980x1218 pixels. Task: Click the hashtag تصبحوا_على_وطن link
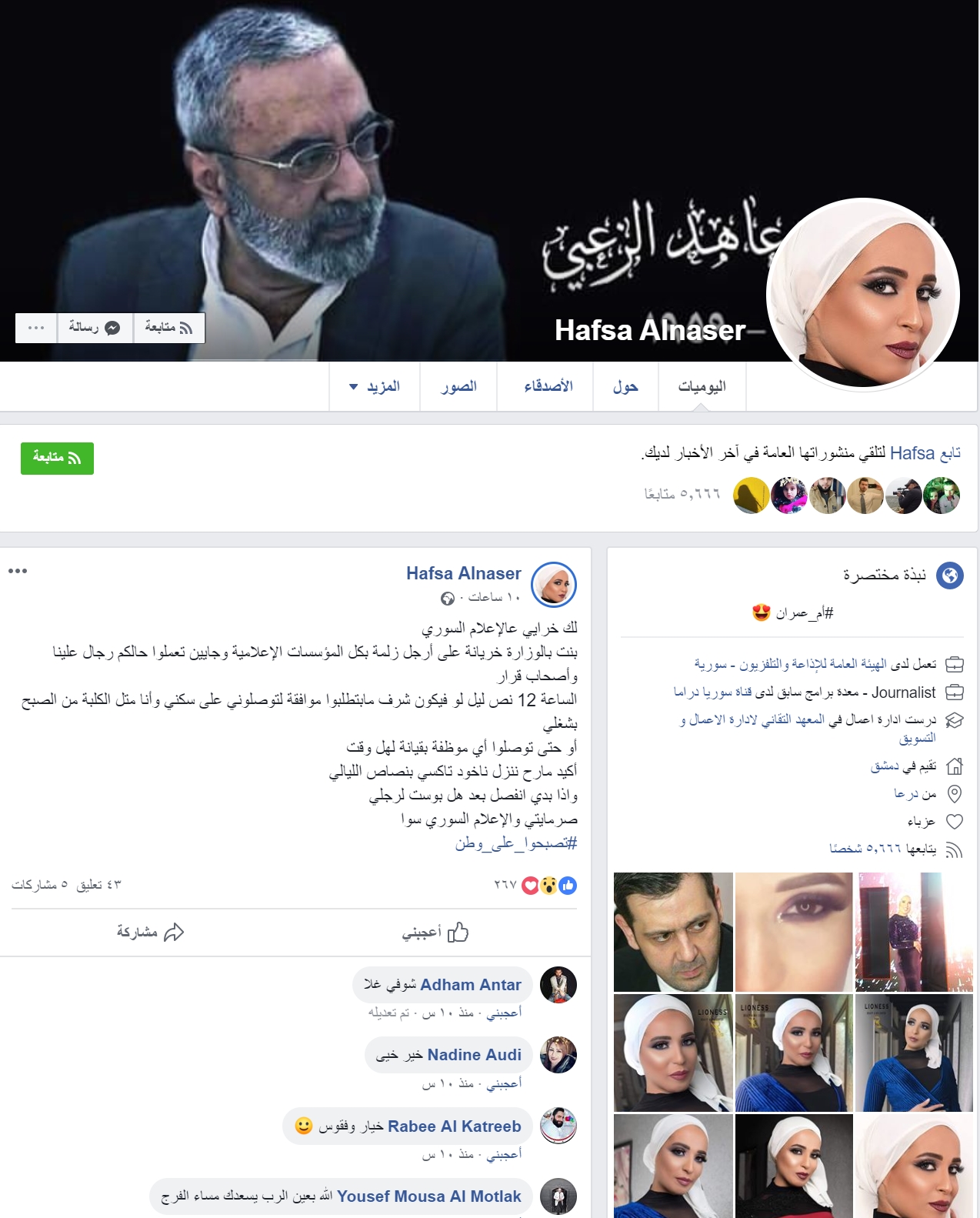click(x=515, y=843)
